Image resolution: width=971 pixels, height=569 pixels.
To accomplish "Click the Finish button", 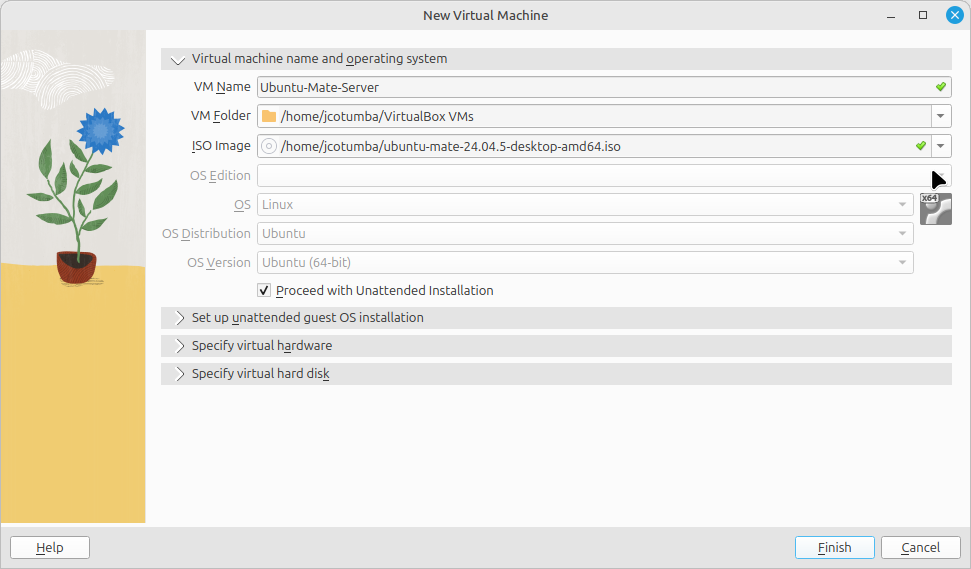I will [x=835, y=547].
